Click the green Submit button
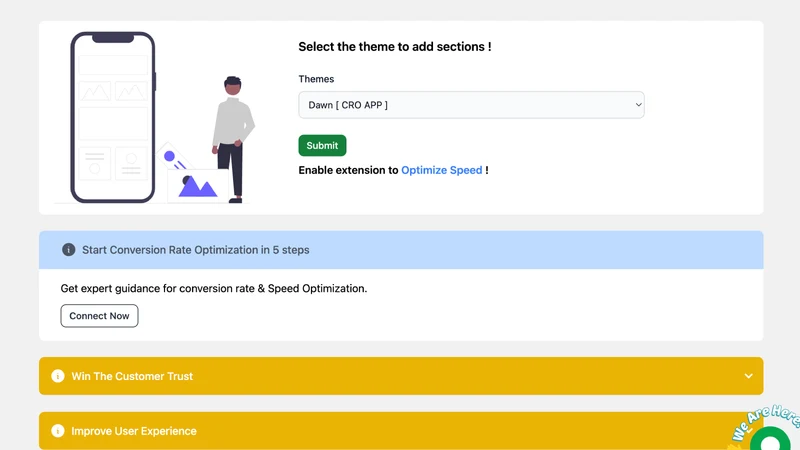 322,145
